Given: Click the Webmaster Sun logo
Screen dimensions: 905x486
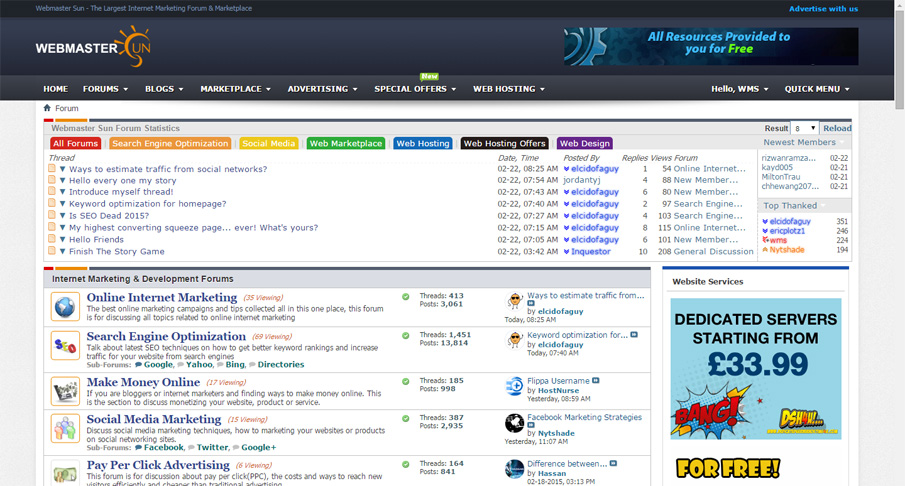Looking at the screenshot, I should 93,46.
